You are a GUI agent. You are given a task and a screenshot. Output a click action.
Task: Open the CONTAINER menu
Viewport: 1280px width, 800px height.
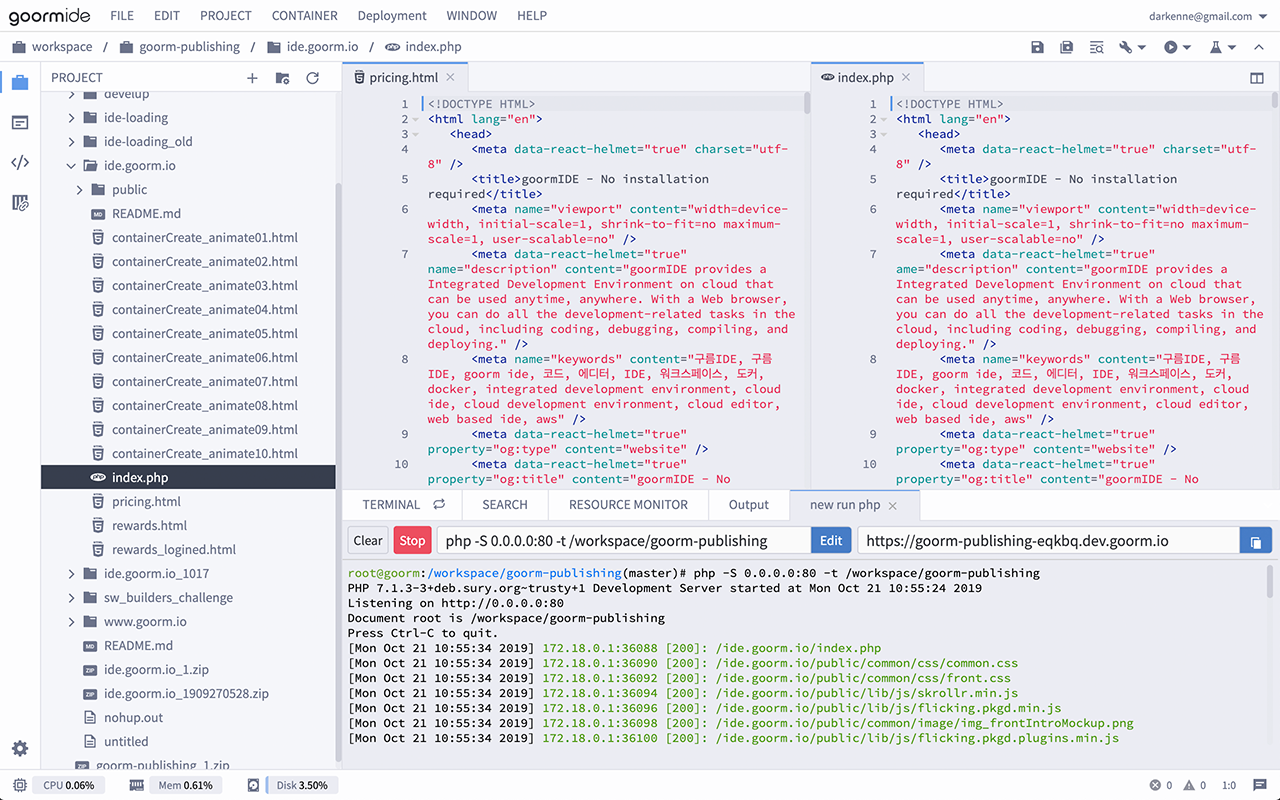(x=304, y=15)
